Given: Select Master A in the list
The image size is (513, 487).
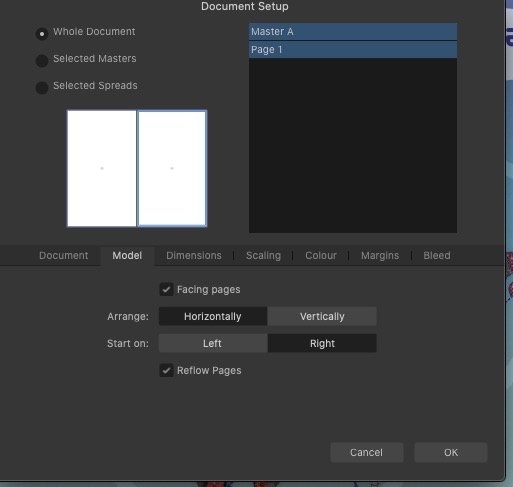Looking at the screenshot, I should tap(353, 32).
